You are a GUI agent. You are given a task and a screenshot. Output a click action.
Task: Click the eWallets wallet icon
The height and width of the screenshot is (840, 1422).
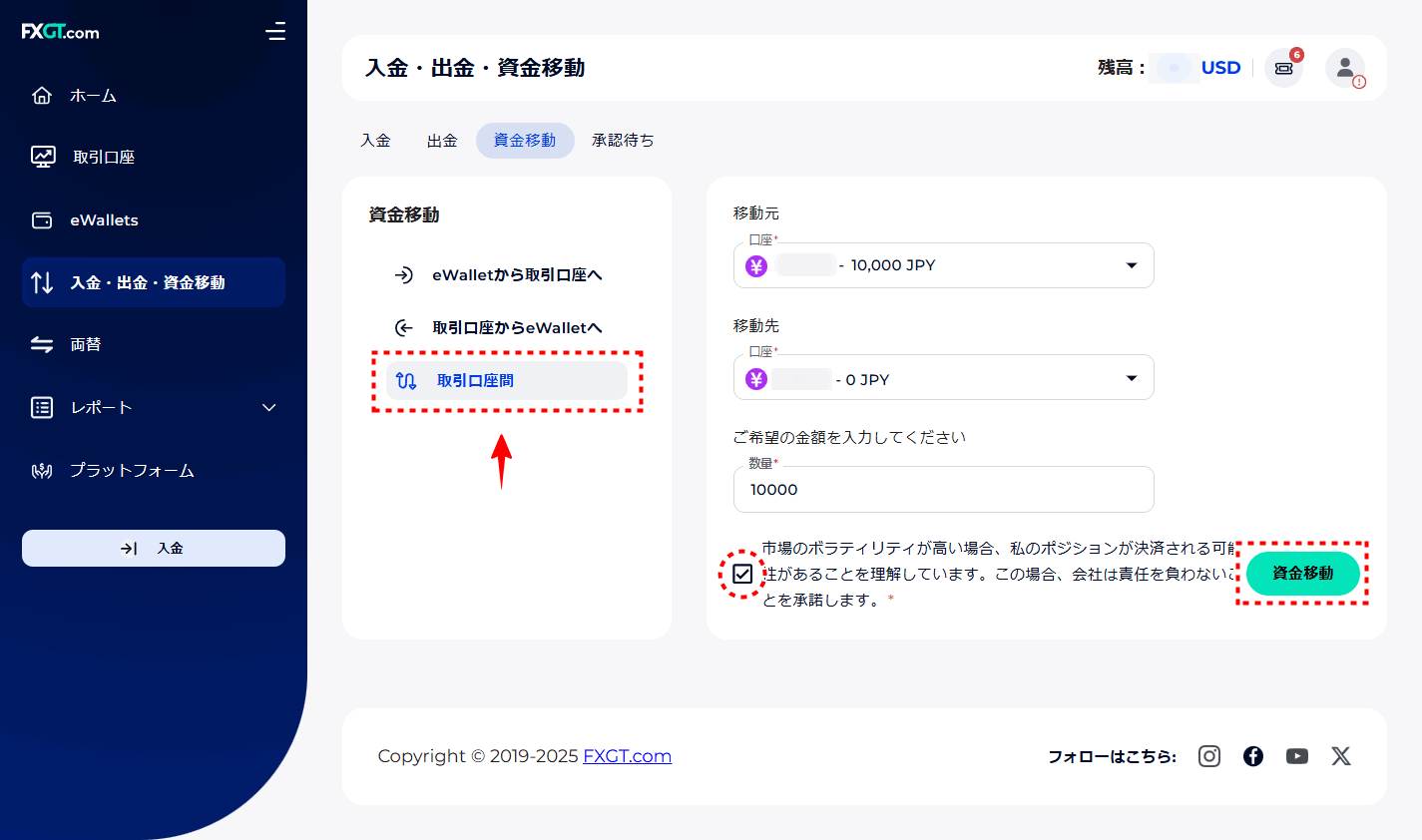coord(42,220)
